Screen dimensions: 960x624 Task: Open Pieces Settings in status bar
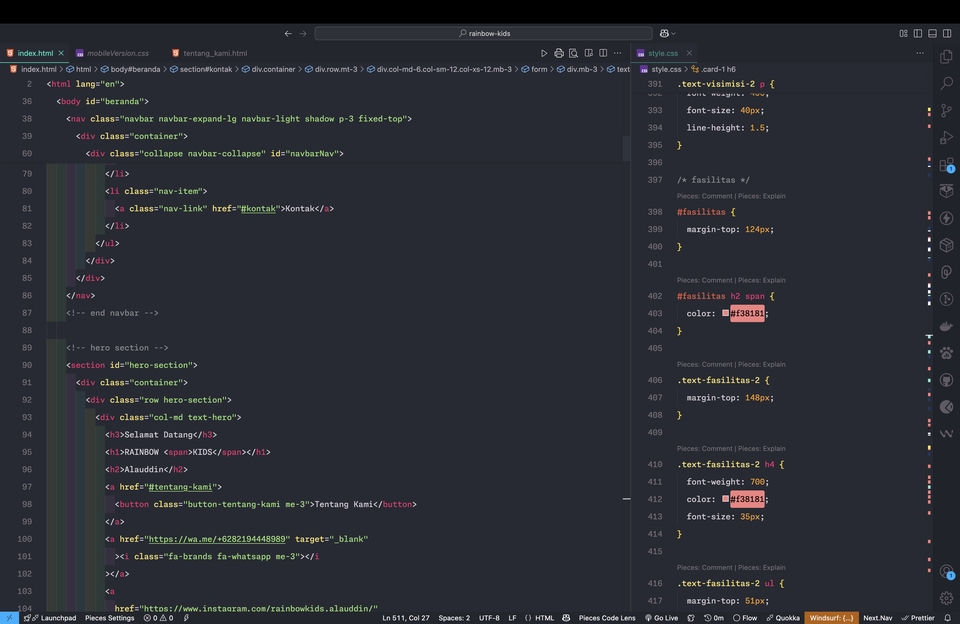(110, 618)
